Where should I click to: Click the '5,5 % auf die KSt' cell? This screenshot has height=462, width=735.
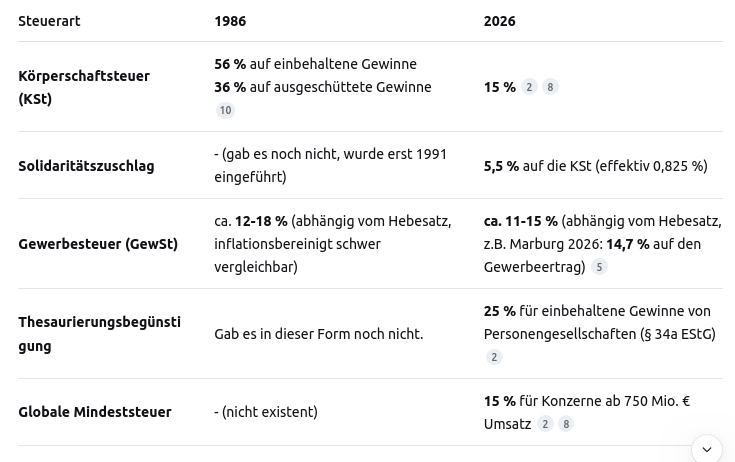coord(595,166)
